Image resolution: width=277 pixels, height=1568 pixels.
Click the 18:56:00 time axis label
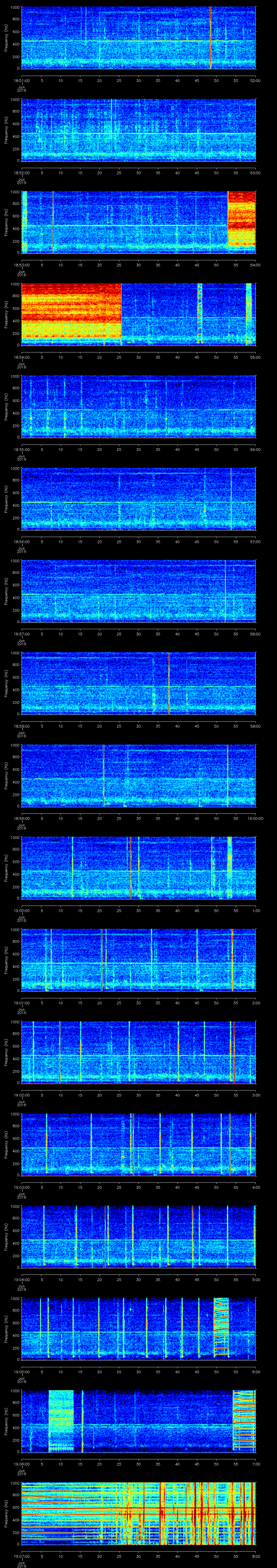[x=21, y=542]
